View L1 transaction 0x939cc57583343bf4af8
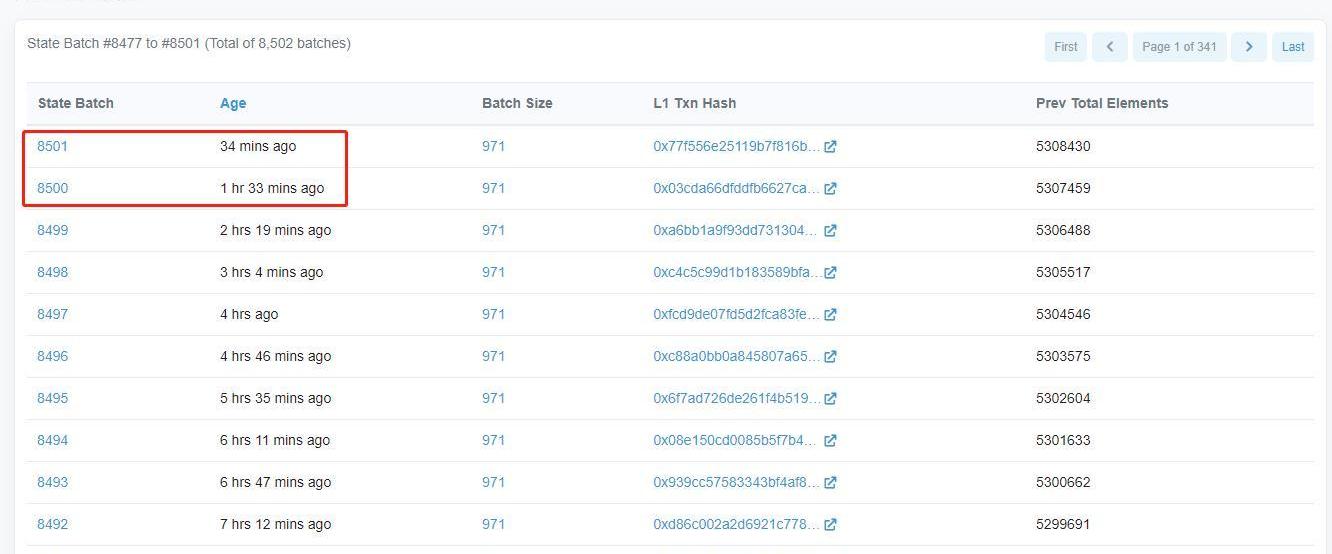Screen dimensions: 1332x554 tap(736, 483)
